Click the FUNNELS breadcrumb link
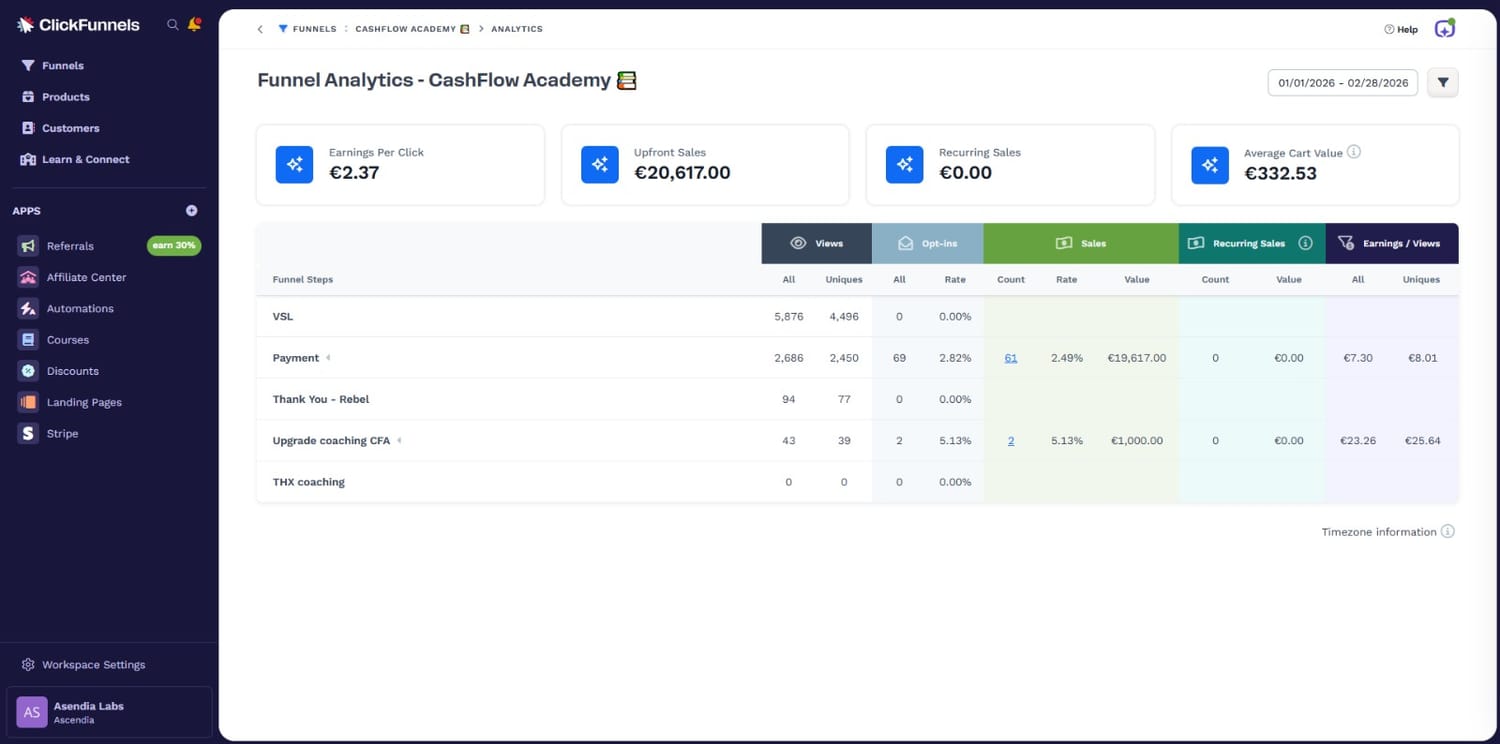 pos(307,29)
